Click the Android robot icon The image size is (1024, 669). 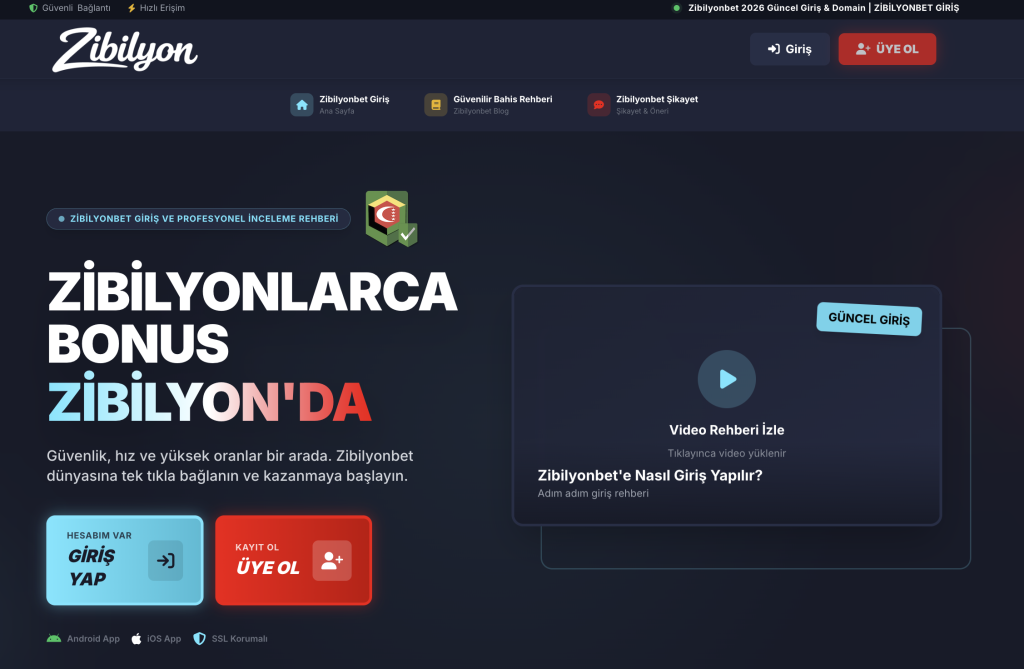point(54,638)
